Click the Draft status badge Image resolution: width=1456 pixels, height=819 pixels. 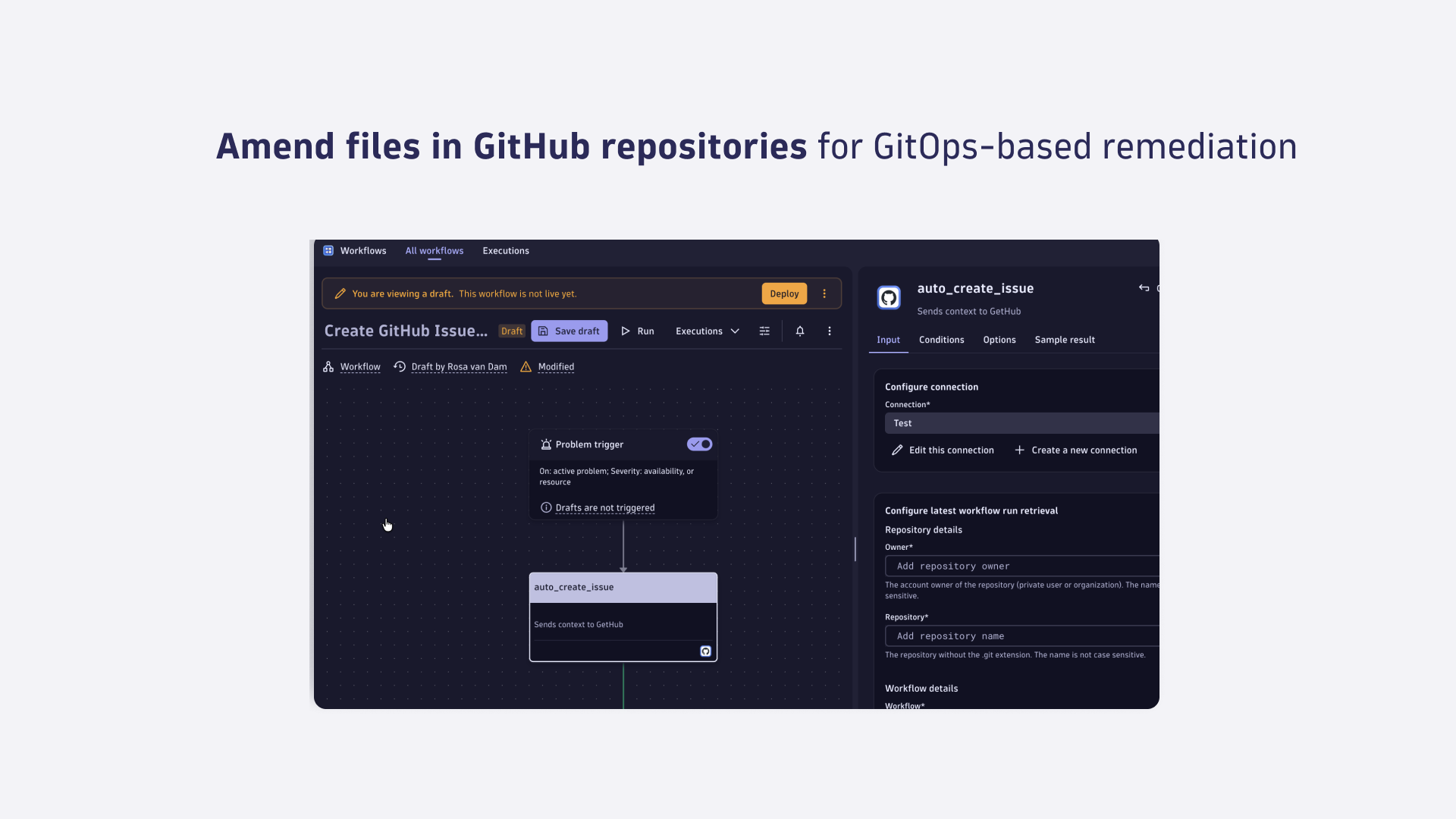pos(512,331)
